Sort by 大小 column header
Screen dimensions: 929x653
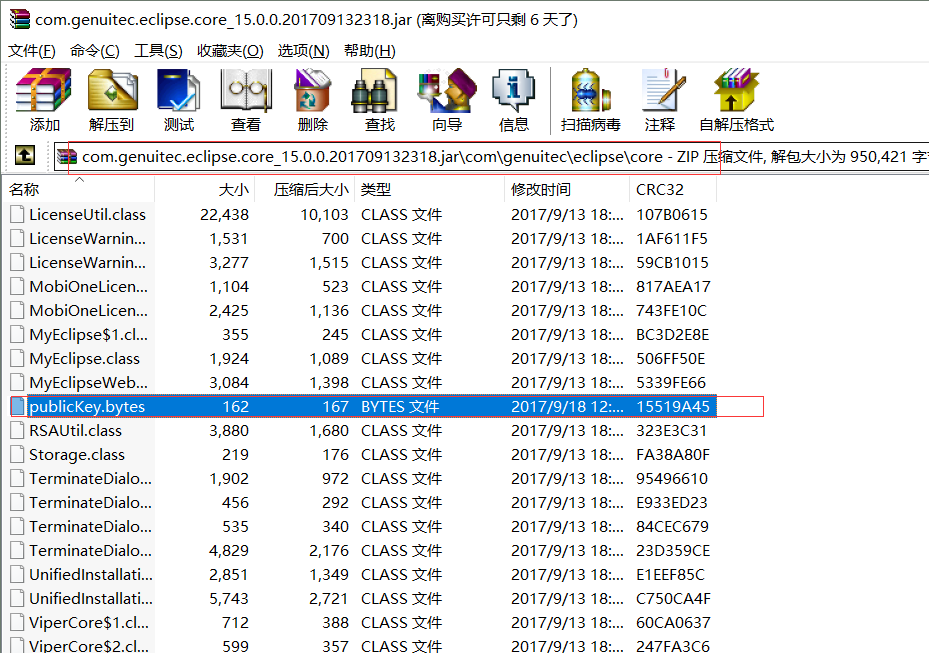205,190
